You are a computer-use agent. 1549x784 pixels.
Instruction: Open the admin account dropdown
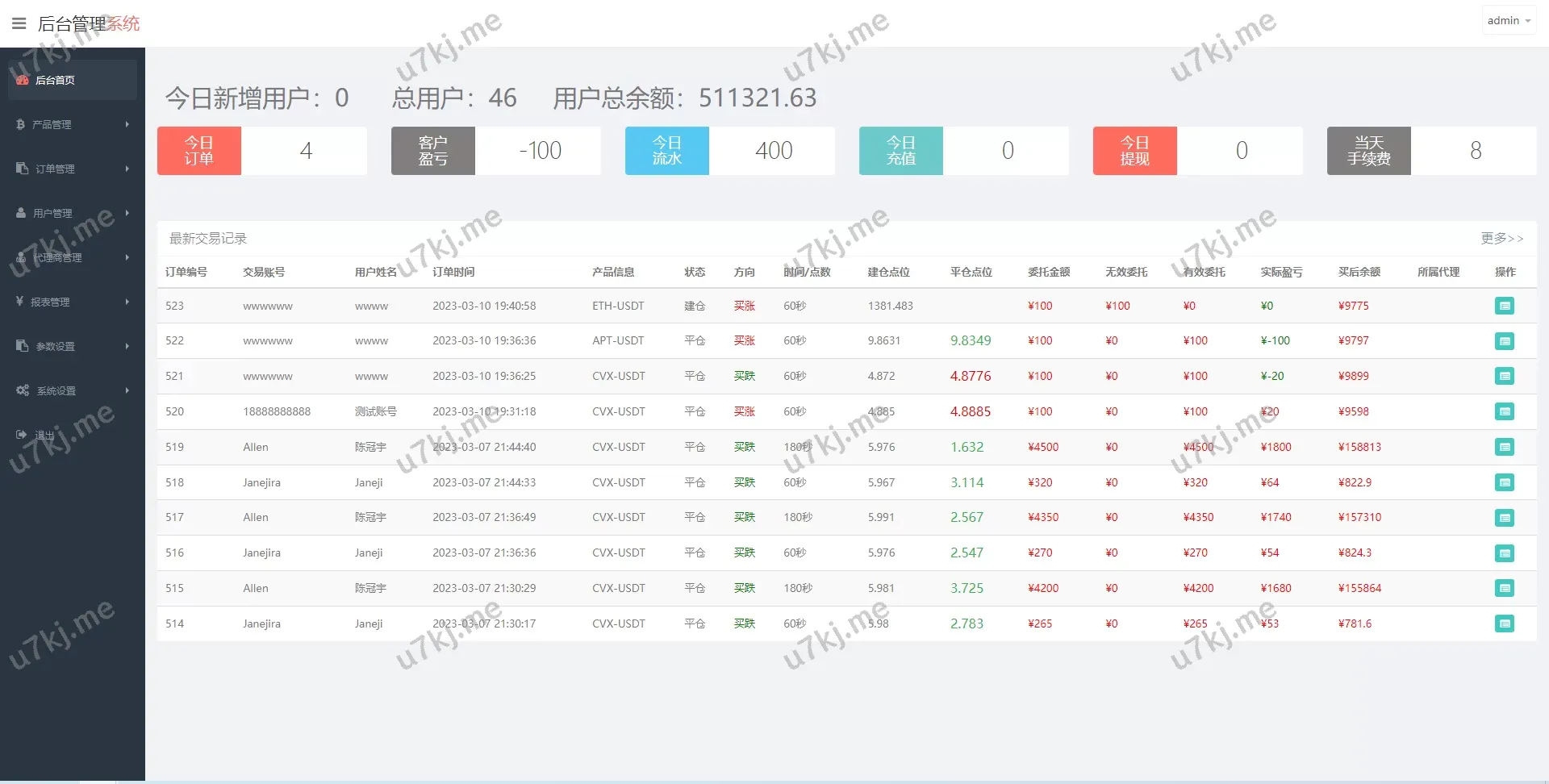[1508, 21]
